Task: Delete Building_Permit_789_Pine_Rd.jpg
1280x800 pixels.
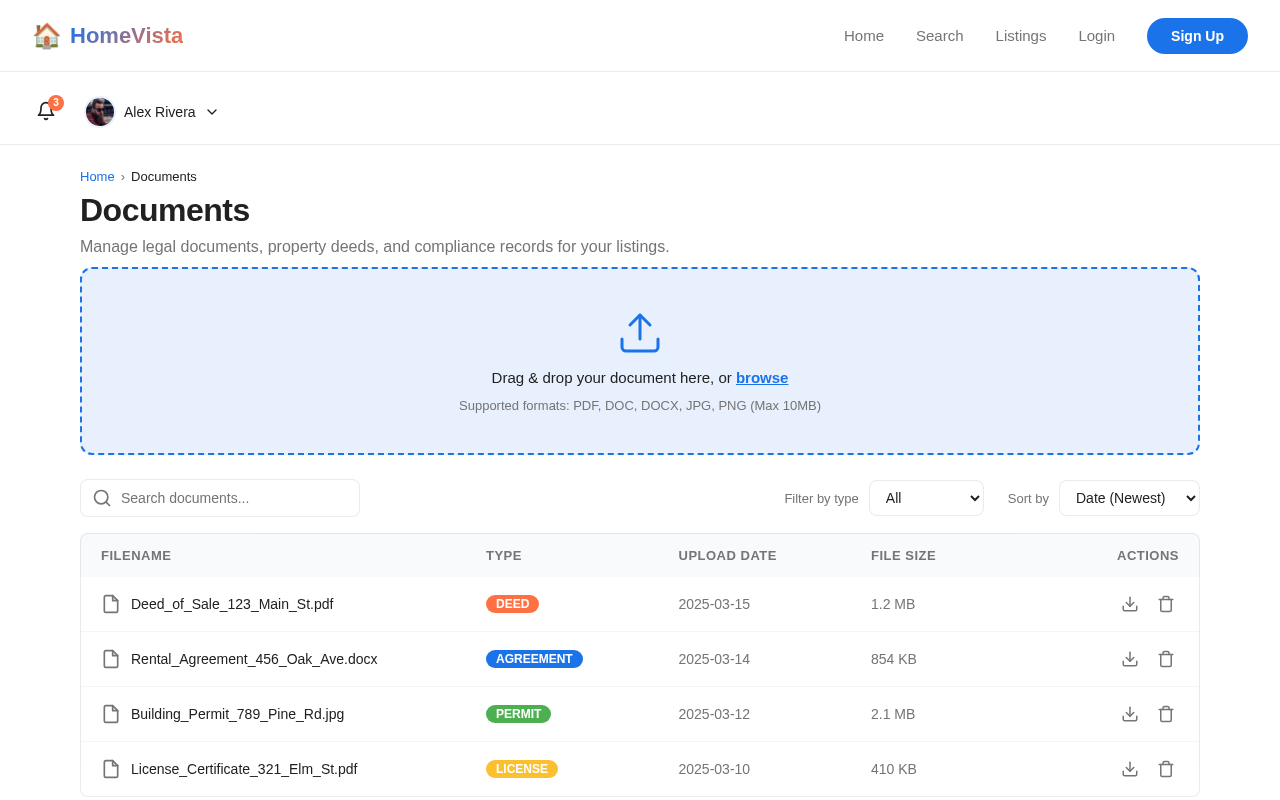Action: click(1166, 714)
